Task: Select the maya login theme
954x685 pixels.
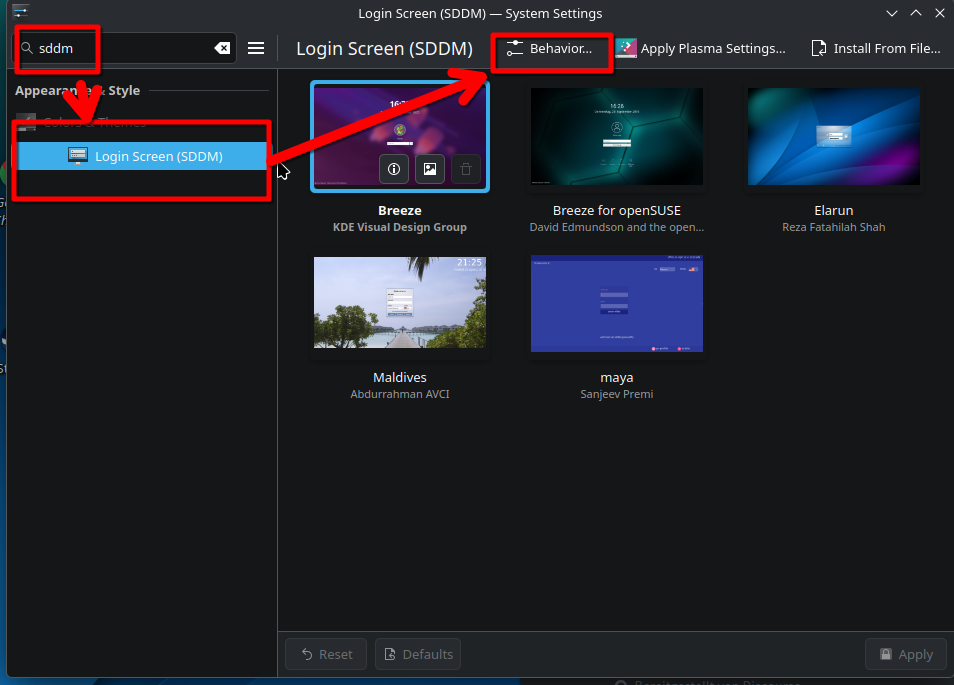Action: [x=616, y=303]
